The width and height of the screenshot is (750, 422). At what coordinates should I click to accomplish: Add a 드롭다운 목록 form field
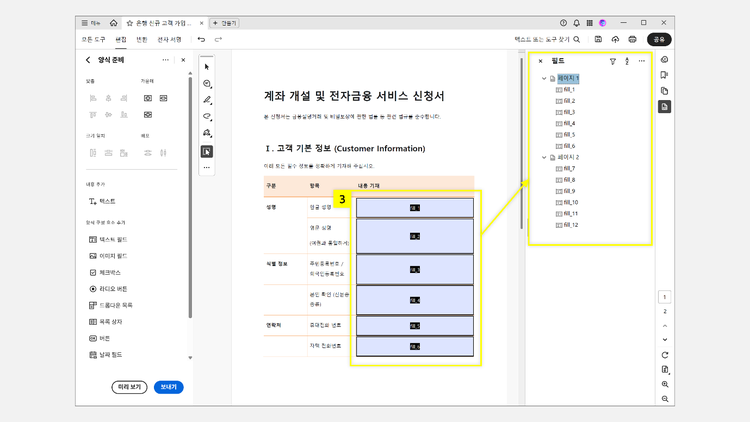[x=111, y=305]
